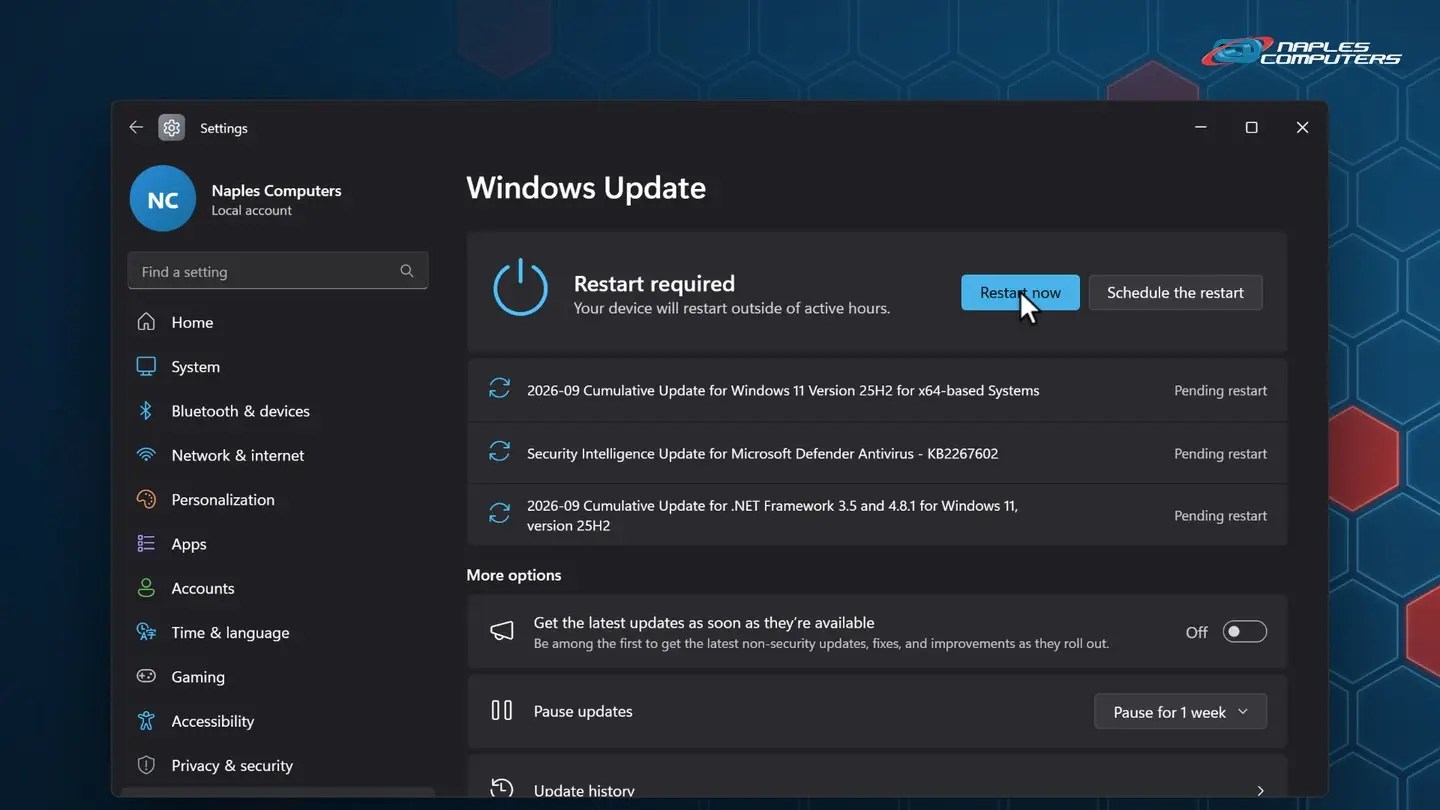Open the Pause for 1 week dropdown

(1181, 712)
